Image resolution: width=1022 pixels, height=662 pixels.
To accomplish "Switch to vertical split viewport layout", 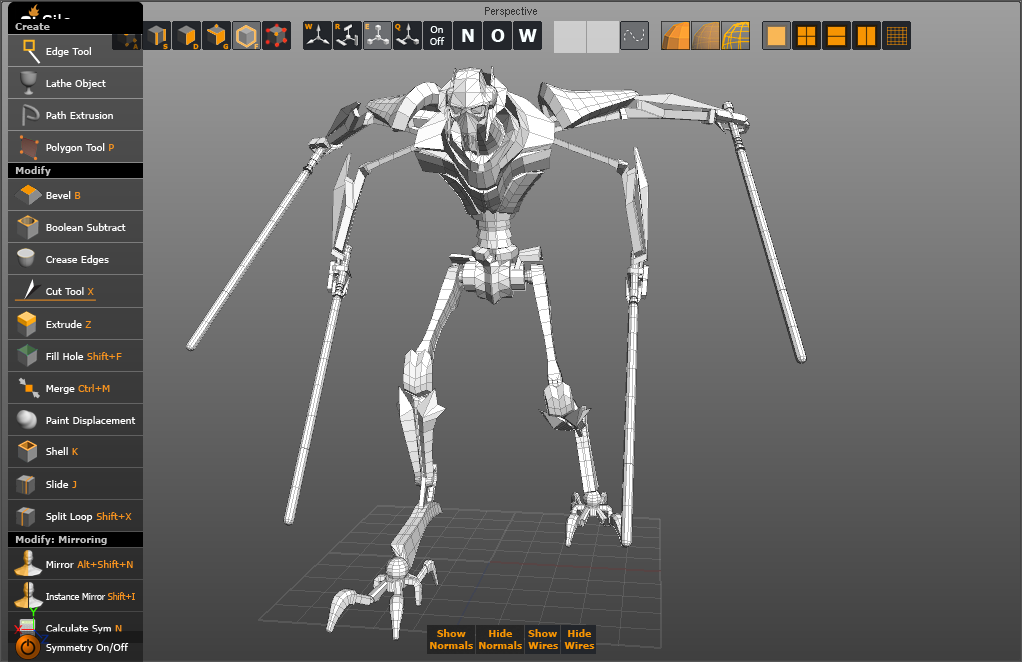I will [866, 35].
